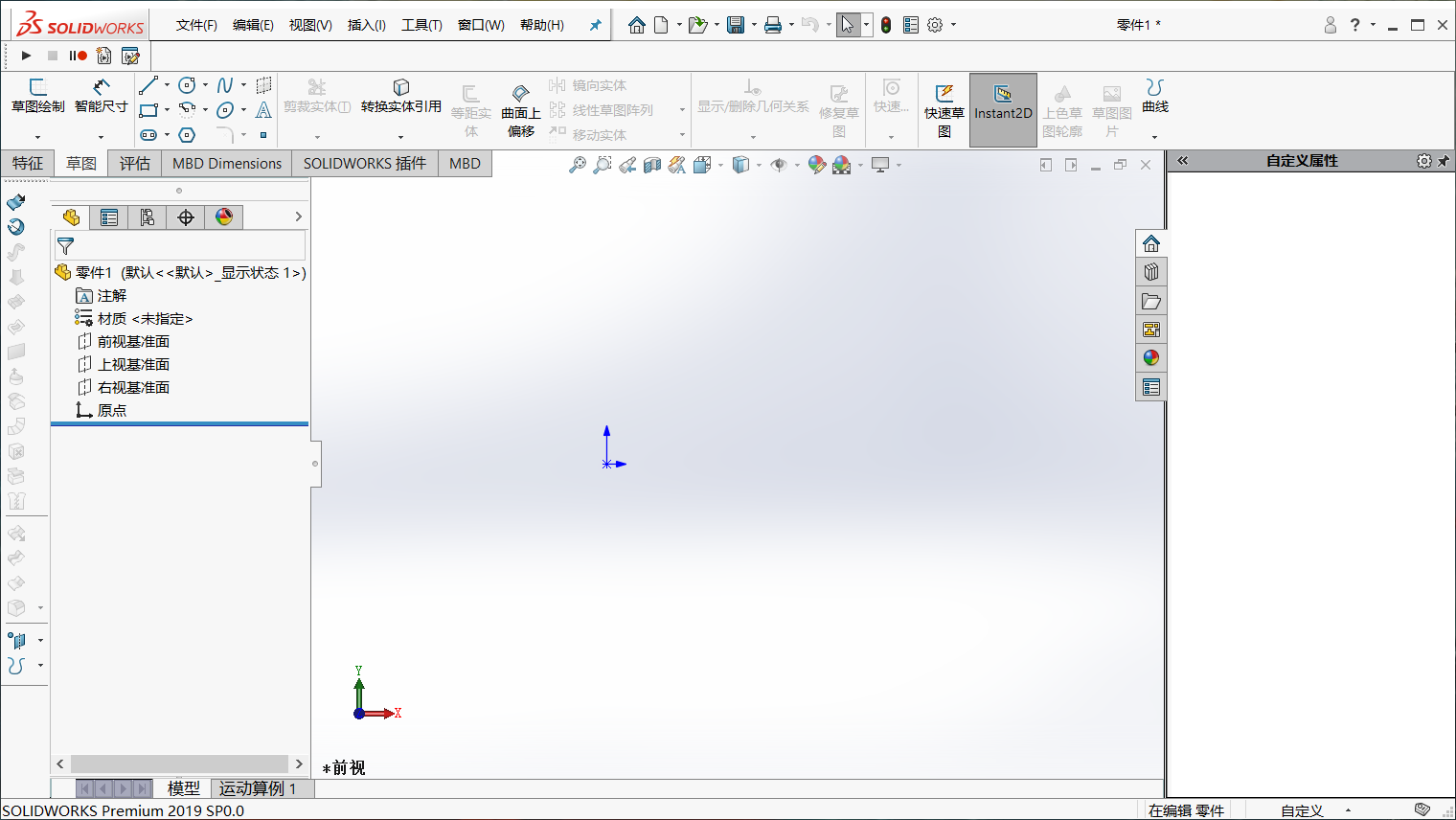Select 材质 <未指定> tree item
Screen dimensions: 1456x820
(x=145, y=319)
